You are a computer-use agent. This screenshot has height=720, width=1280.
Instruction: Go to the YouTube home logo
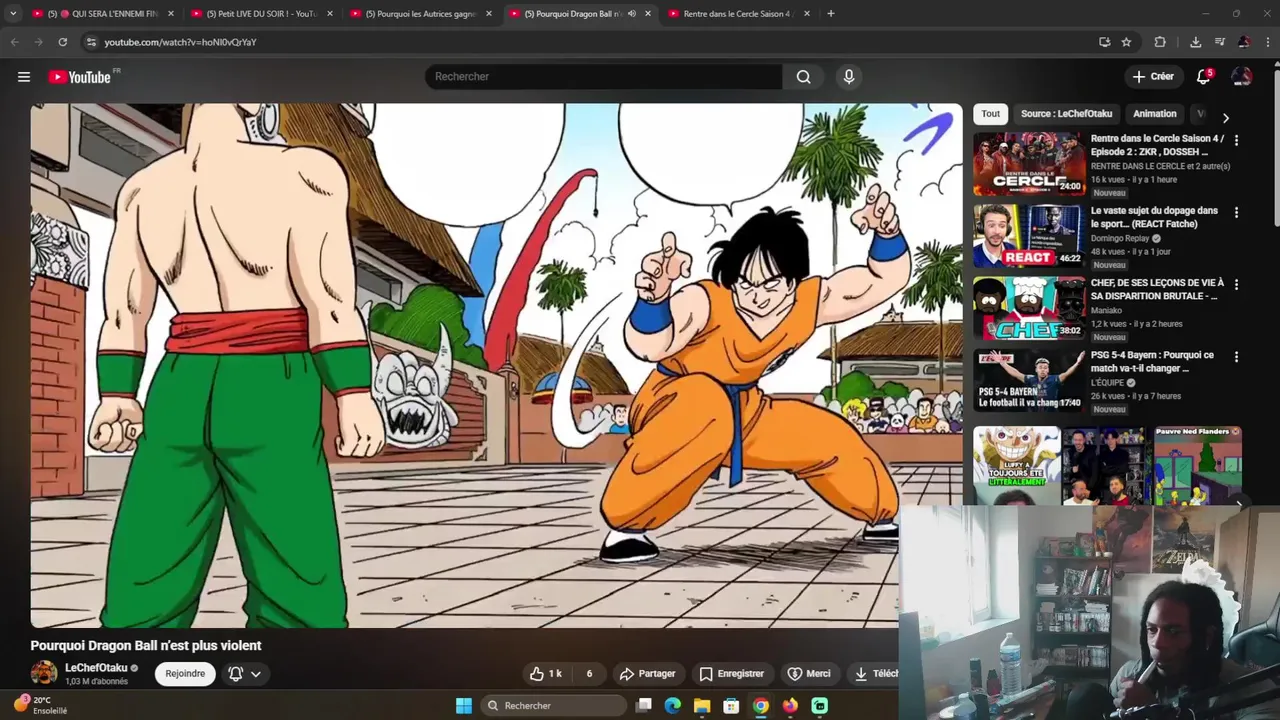(79, 77)
